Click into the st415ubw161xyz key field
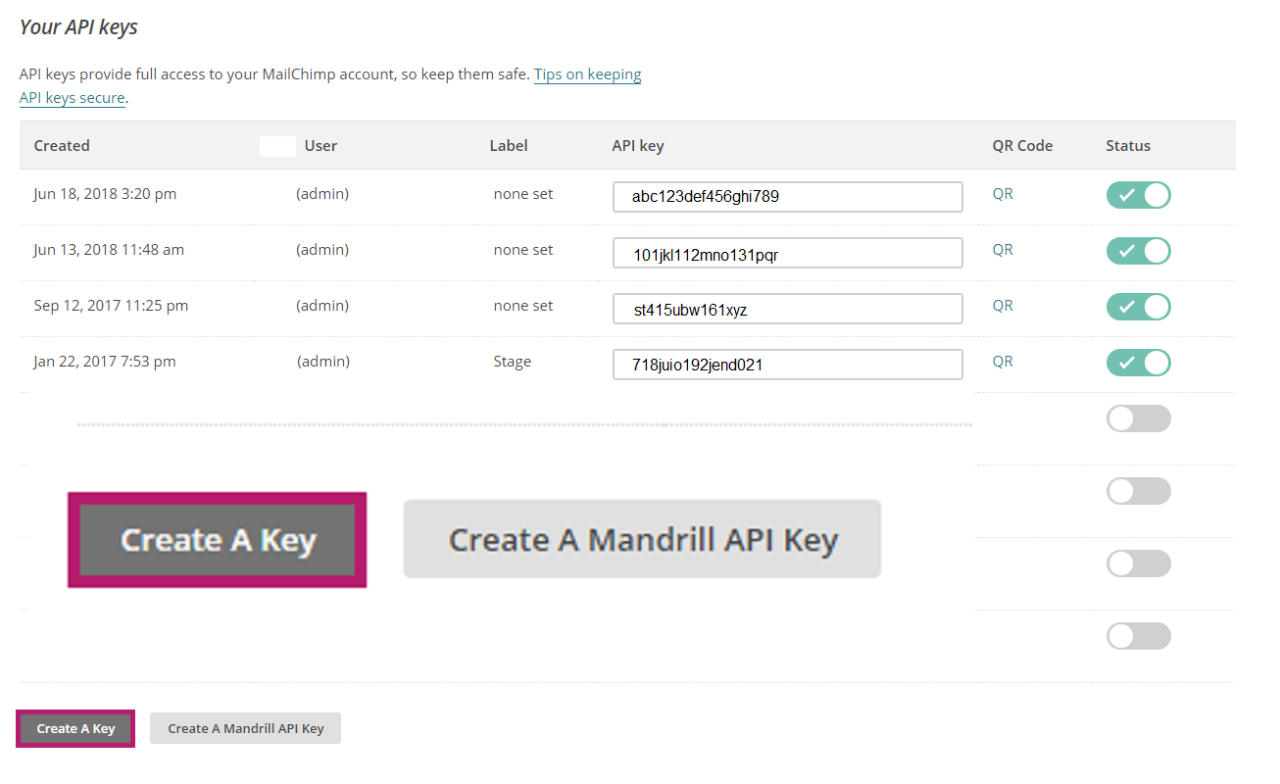The height and width of the screenshot is (784, 1280). pyautogui.click(x=788, y=309)
